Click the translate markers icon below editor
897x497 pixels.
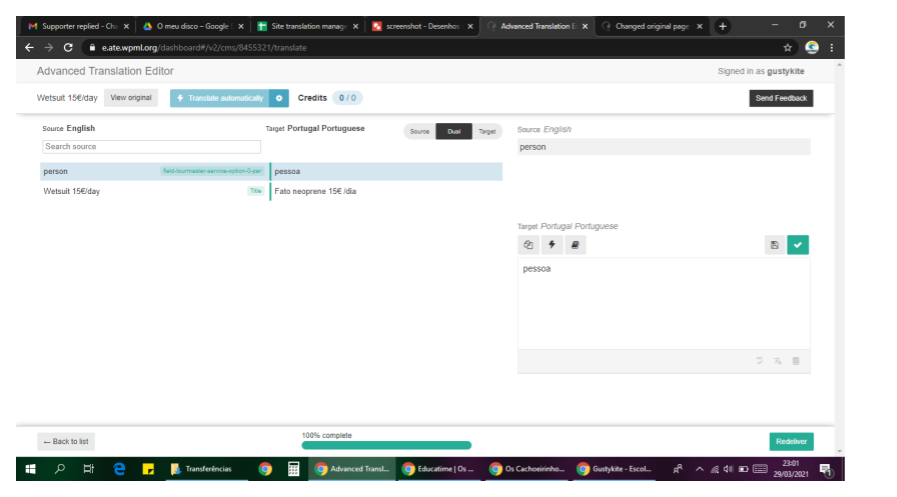pyautogui.click(x=777, y=361)
